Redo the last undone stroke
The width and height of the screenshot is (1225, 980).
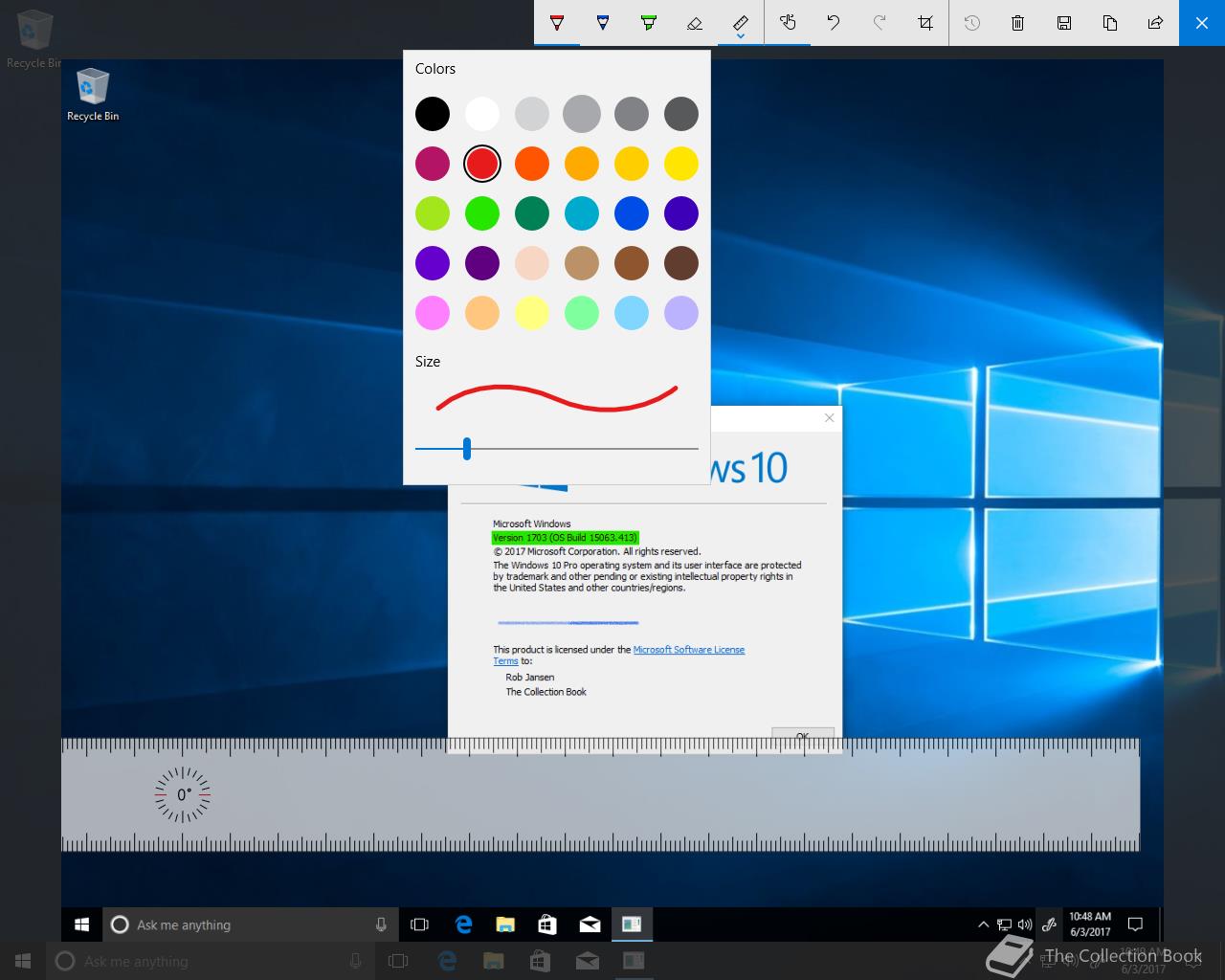click(x=880, y=23)
